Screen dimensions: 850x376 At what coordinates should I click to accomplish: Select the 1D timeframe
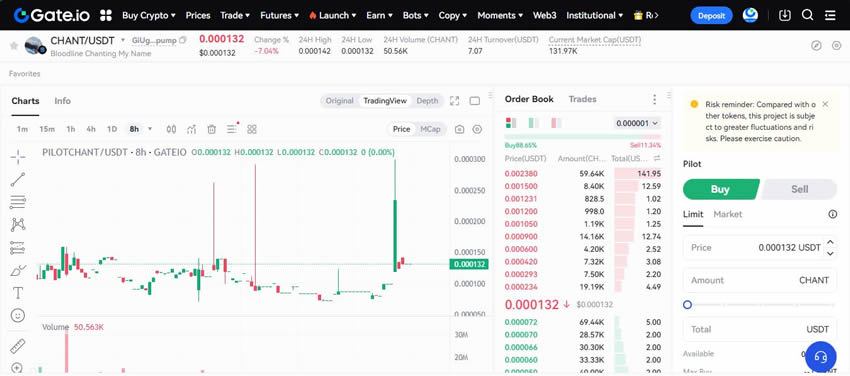pos(112,129)
